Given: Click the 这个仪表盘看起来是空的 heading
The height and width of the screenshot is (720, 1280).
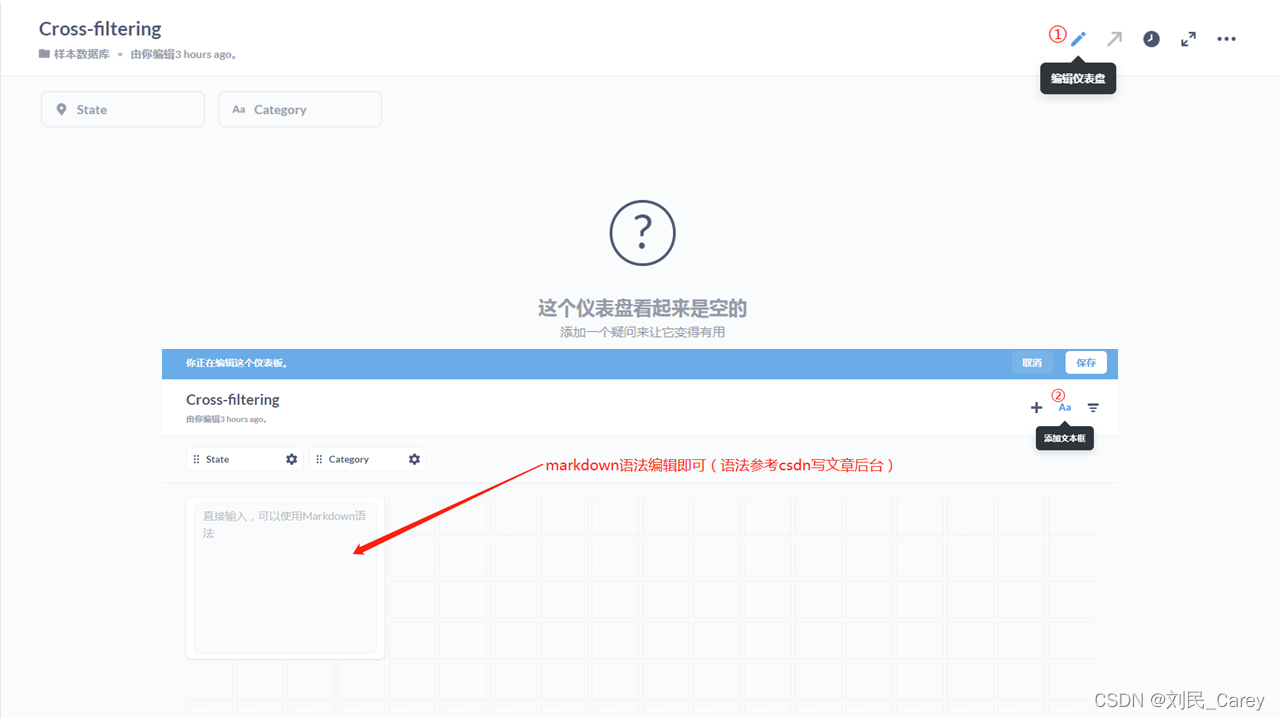Looking at the screenshot, I should pyautogui.click(x=643, y=308).
